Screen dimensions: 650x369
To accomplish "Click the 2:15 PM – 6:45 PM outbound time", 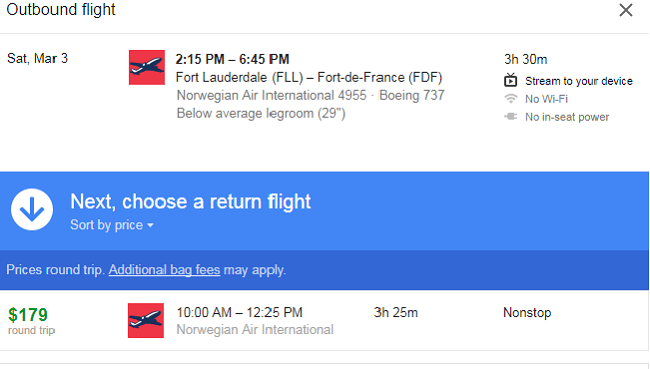I will click(232, 59).
